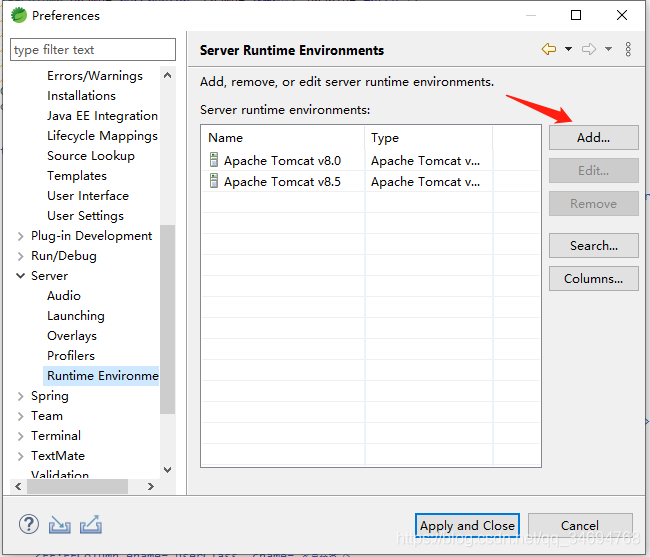Select the Apache Tomcat v8.0 name cell
The image size is (650, 557).
[x=282, y=160]
